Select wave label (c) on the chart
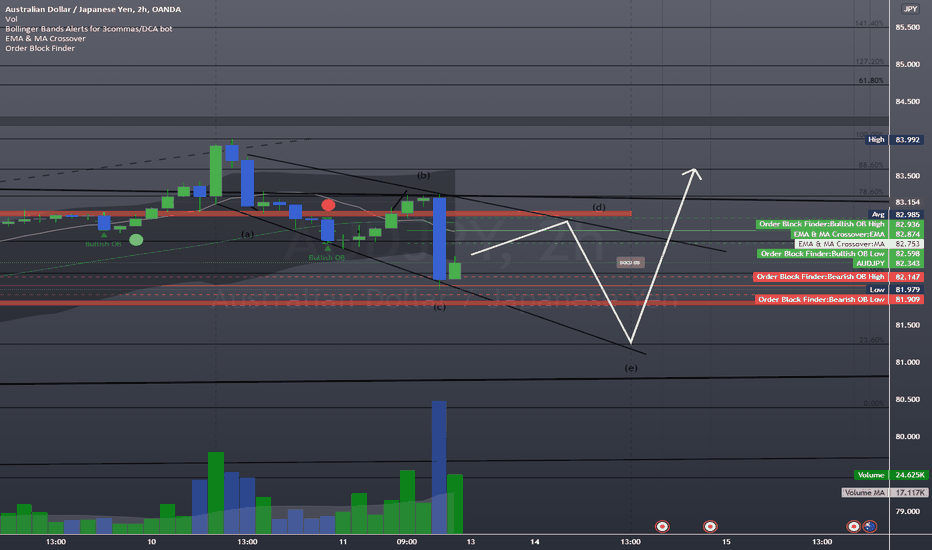Viewport: 932px width, 550px height. [439, 307]
